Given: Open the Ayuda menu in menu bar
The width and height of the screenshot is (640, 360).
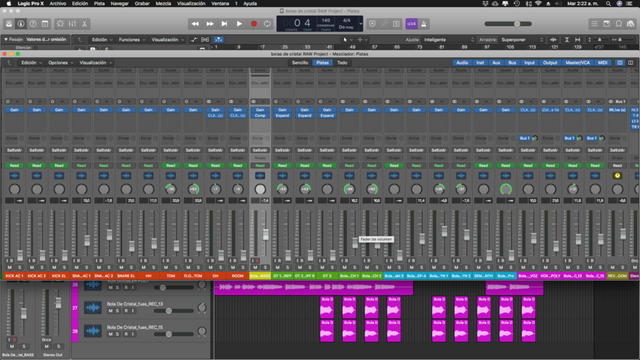Looking at the screenshot, I should click(x=250, y=3).
